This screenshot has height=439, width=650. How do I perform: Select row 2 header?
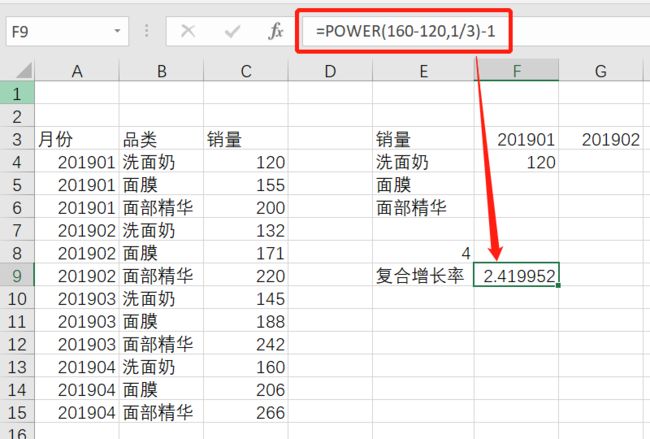tap(17, 116)
